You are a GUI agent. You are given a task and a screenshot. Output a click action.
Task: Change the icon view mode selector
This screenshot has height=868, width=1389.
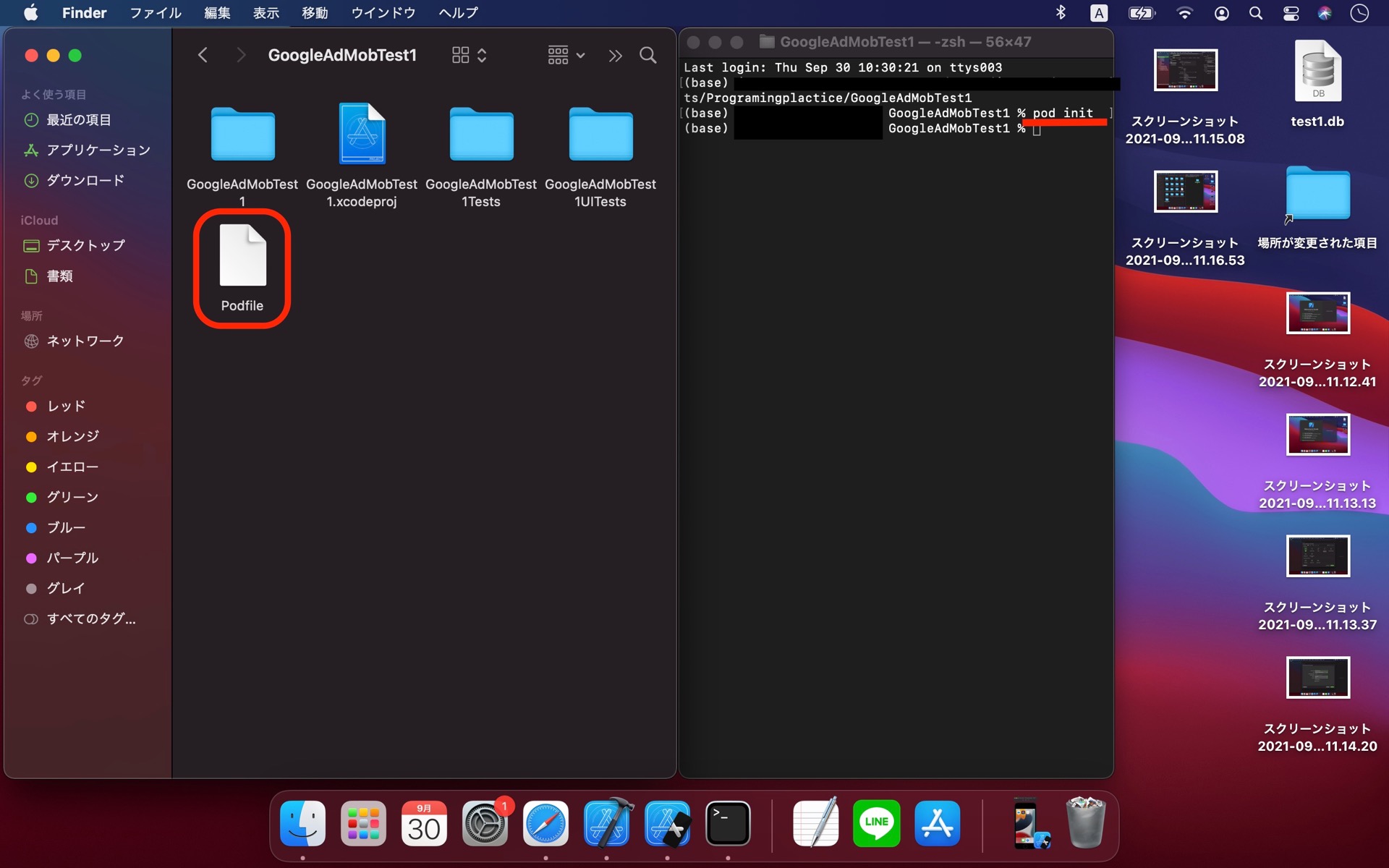coord(469,55)
